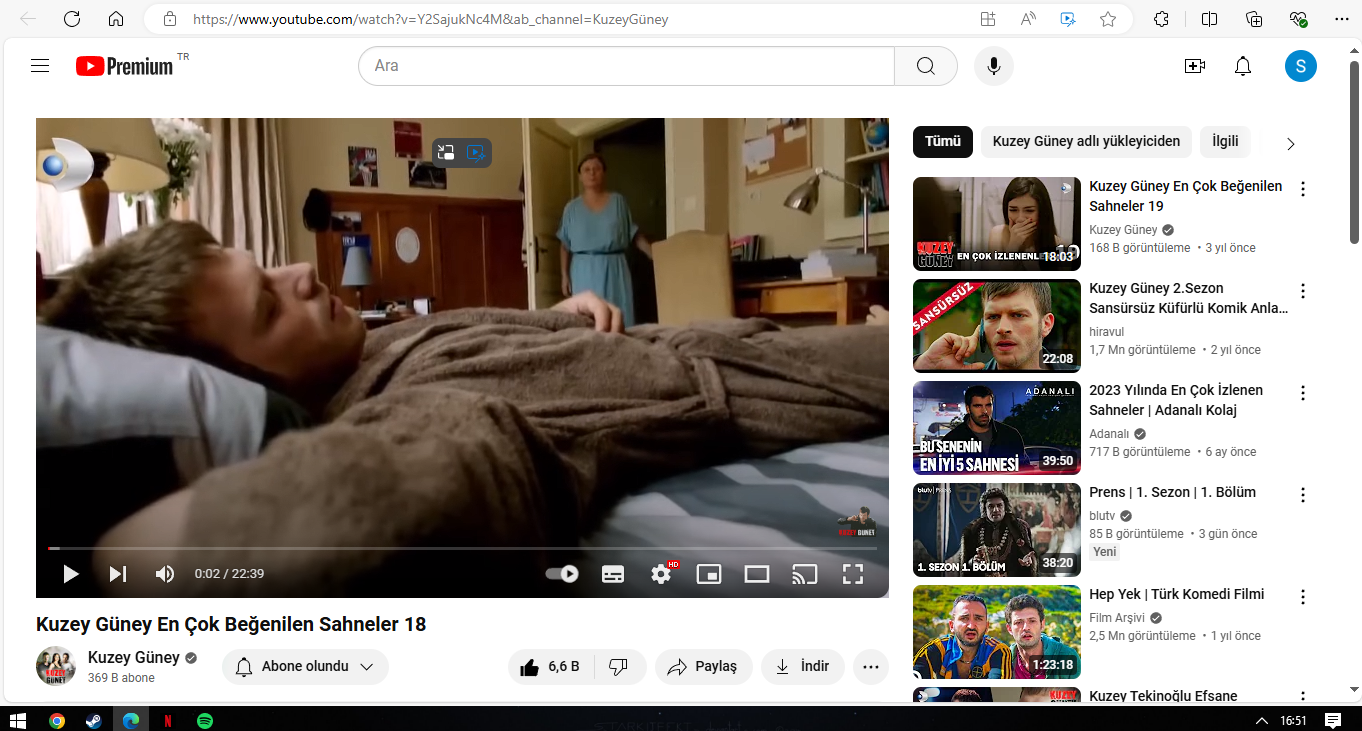Open browser Collections
The width and height of the screenshot is (1362, 731).
coord(1254,19)
